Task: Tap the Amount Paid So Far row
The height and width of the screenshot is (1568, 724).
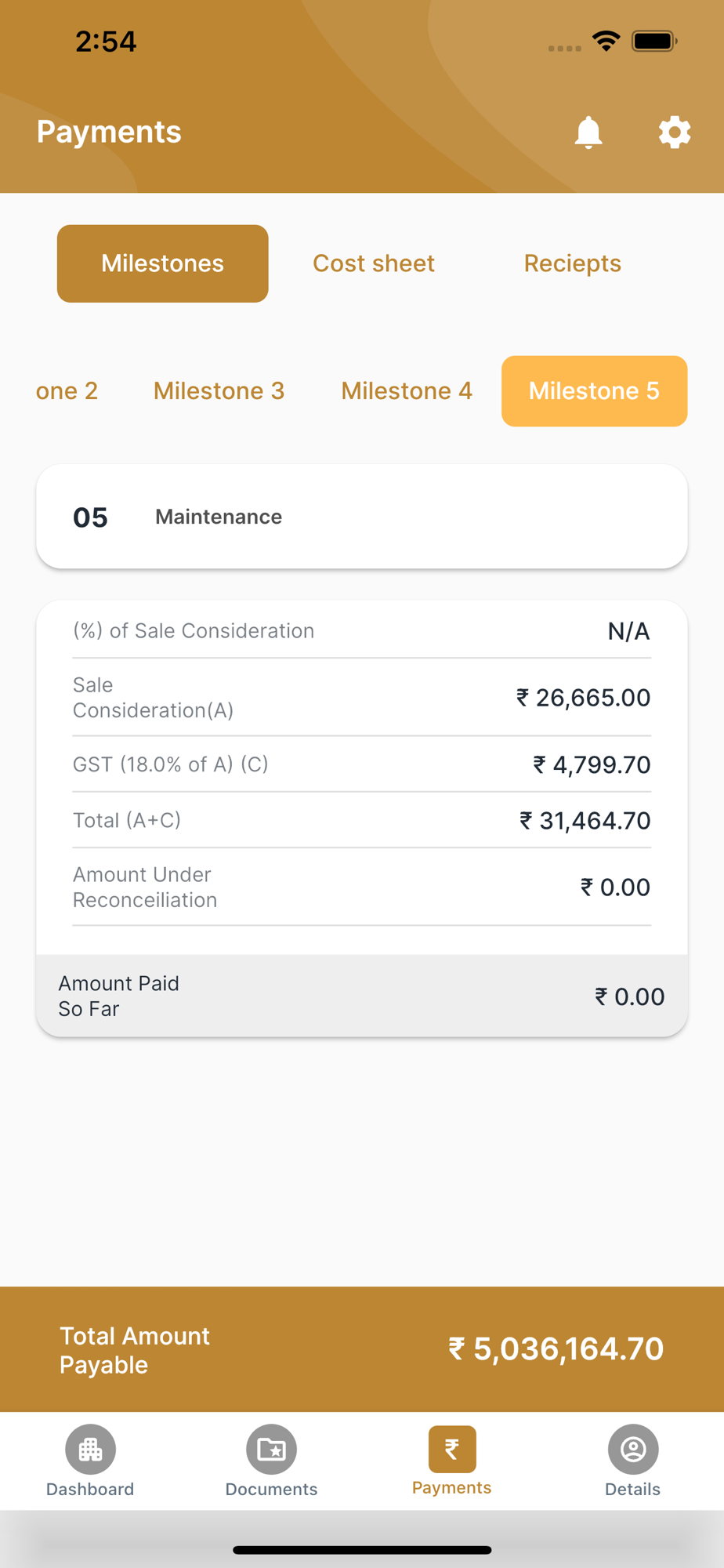Action: (x=361, y=996)
